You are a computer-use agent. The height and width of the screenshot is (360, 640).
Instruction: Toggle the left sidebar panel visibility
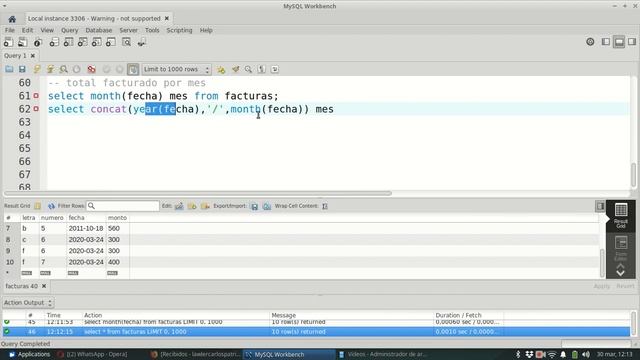click(x=606, y=42)
